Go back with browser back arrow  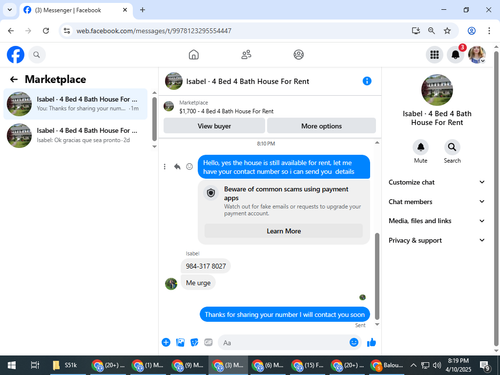tap(11, 31)
